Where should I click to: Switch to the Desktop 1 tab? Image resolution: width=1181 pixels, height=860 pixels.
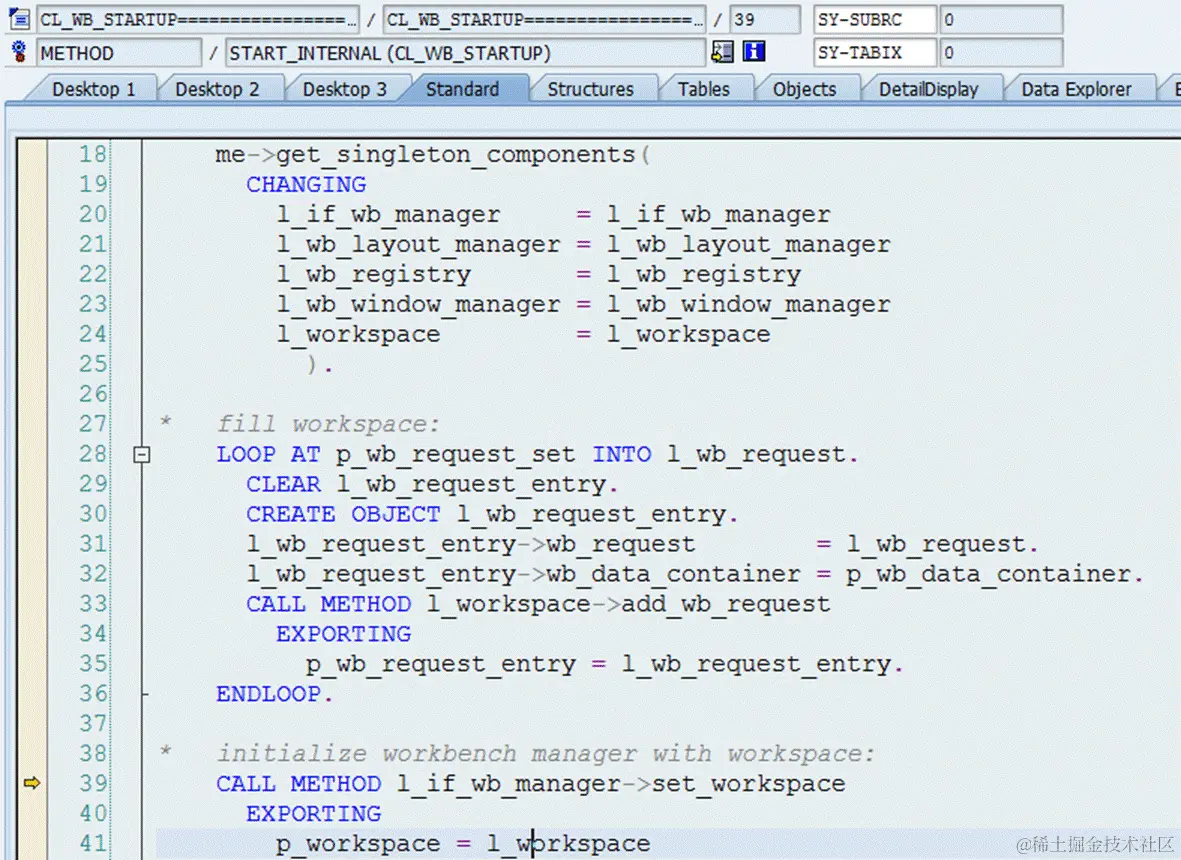(93, 89)
